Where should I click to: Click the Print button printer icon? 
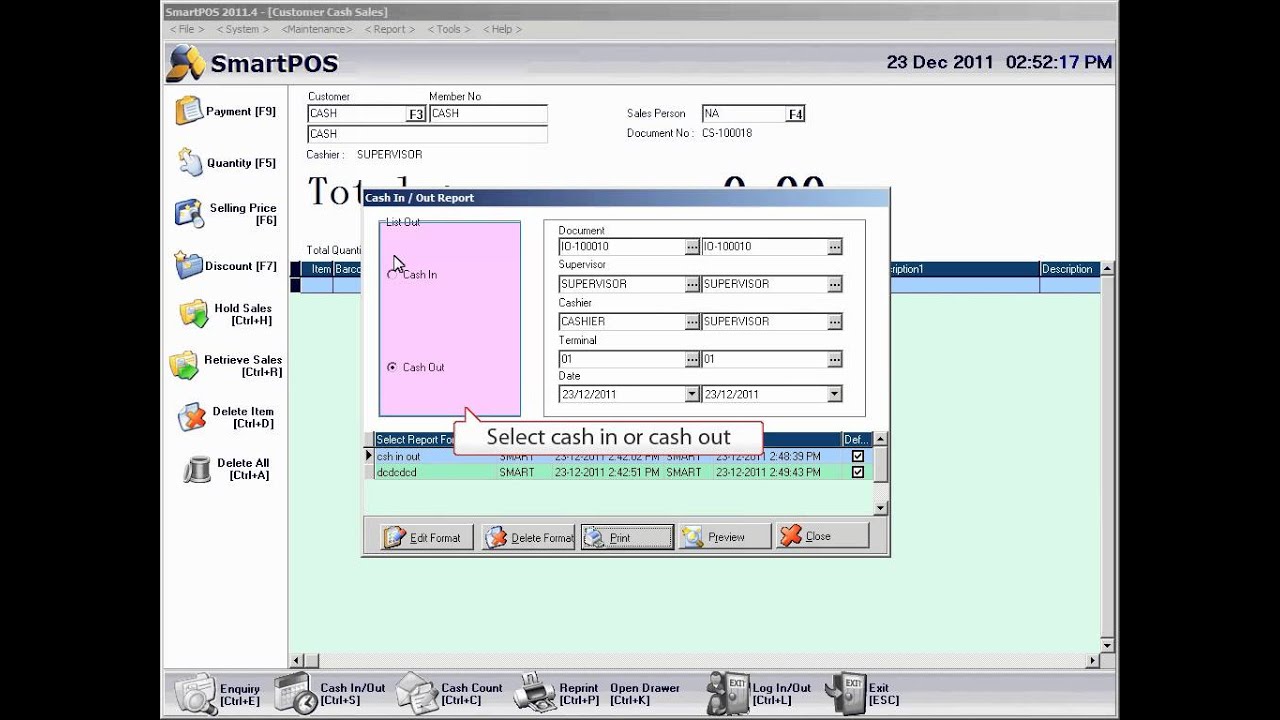coord(596,537)
